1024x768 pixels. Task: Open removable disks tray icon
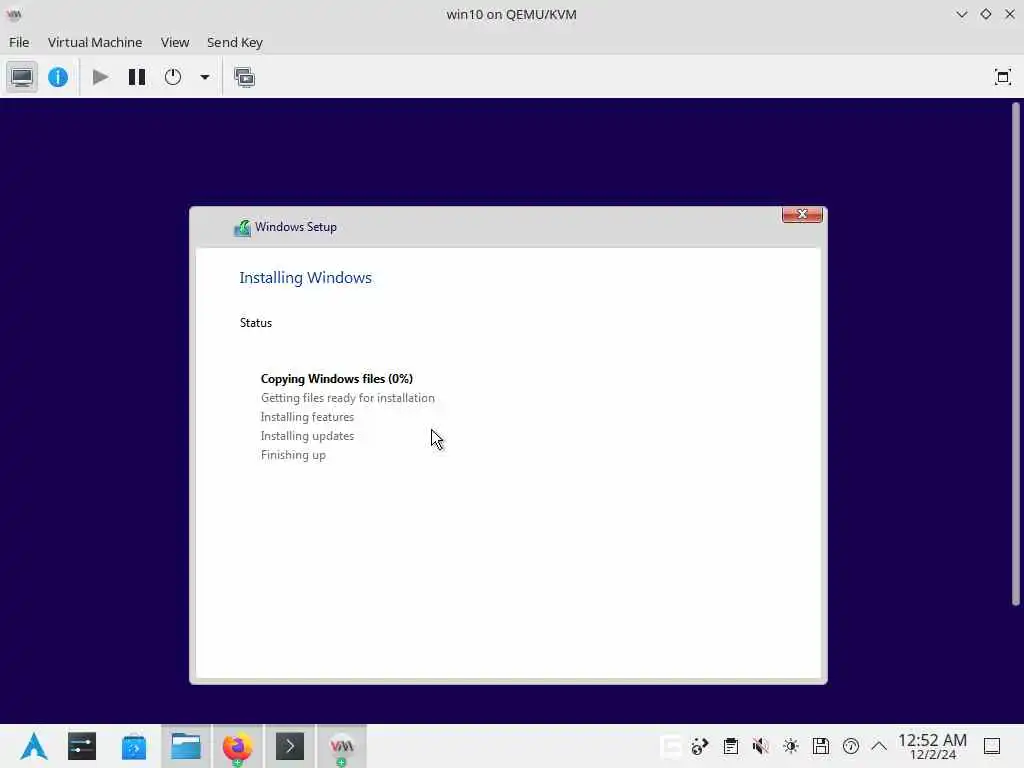point(821,746)
